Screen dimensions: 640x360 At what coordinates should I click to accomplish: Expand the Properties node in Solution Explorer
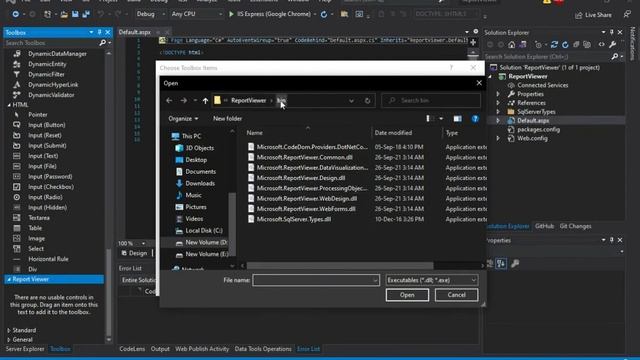point(498,94)
